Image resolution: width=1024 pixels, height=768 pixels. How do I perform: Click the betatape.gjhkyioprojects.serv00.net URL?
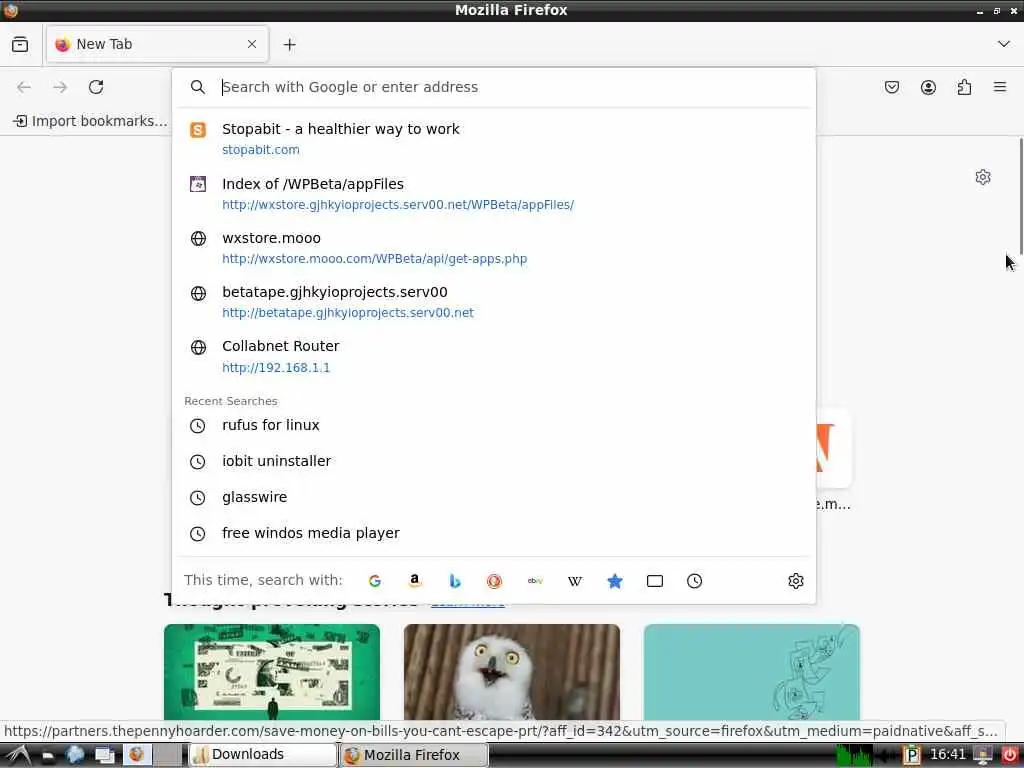[x=347, y=313]
